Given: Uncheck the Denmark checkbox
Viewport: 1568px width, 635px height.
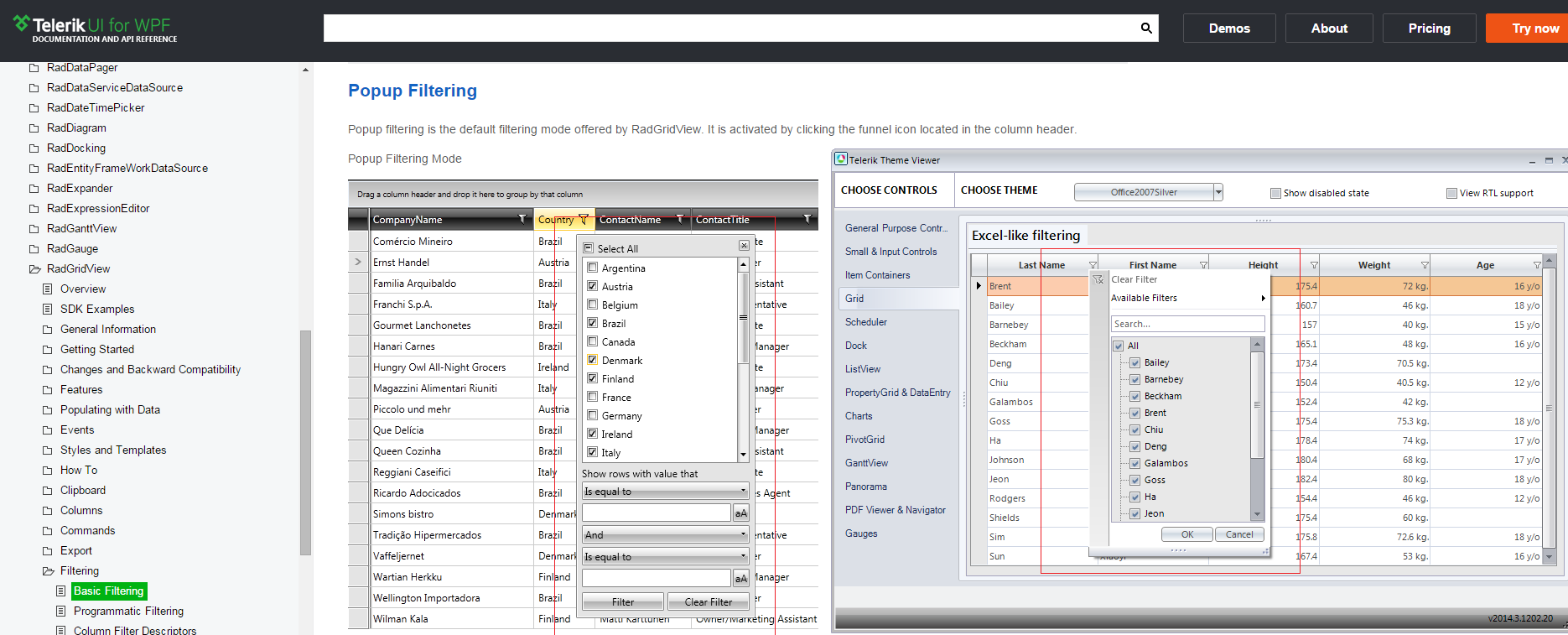Looking at the screenshot, I should pos(593,360).
